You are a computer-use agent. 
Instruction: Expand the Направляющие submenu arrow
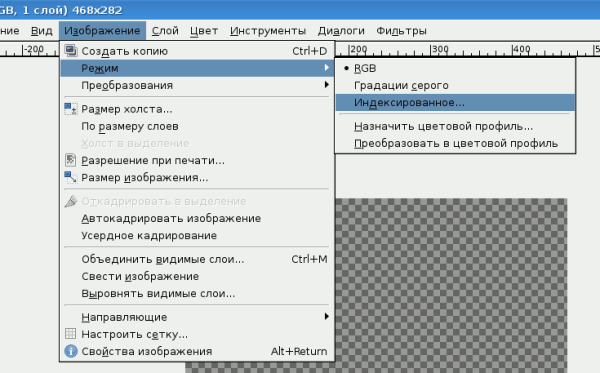pyautogui.click(x=326, y=316)
